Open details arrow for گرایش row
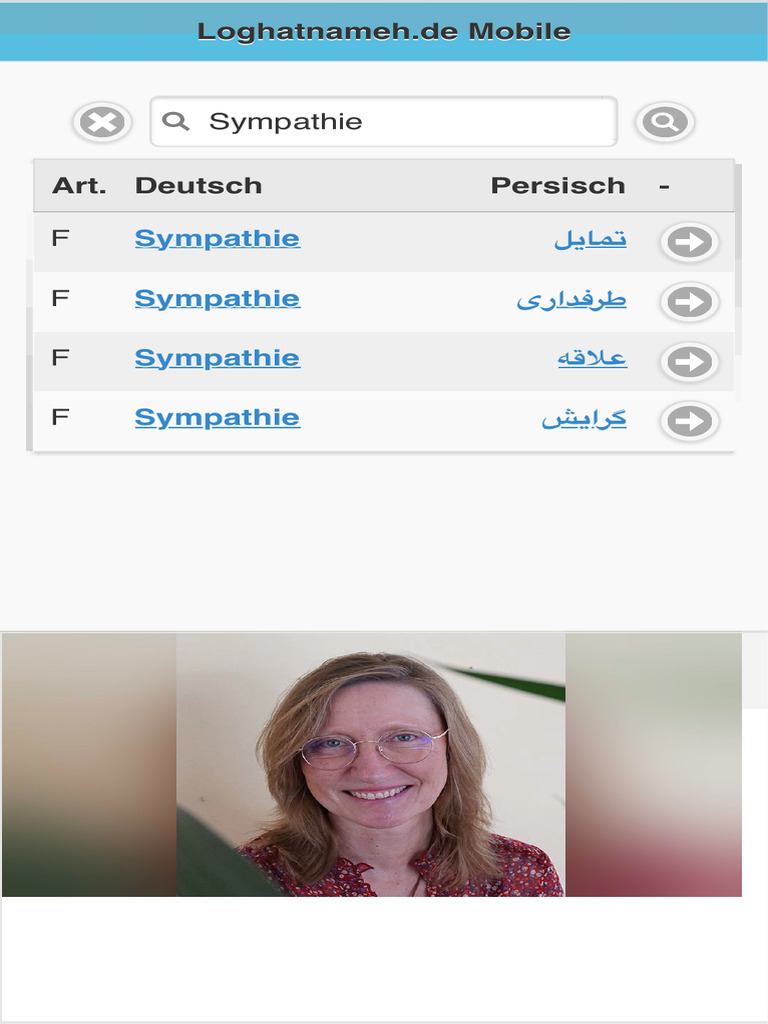This screenshot has width=768, height=1024. pyautogui.click(x=689, y=421)
